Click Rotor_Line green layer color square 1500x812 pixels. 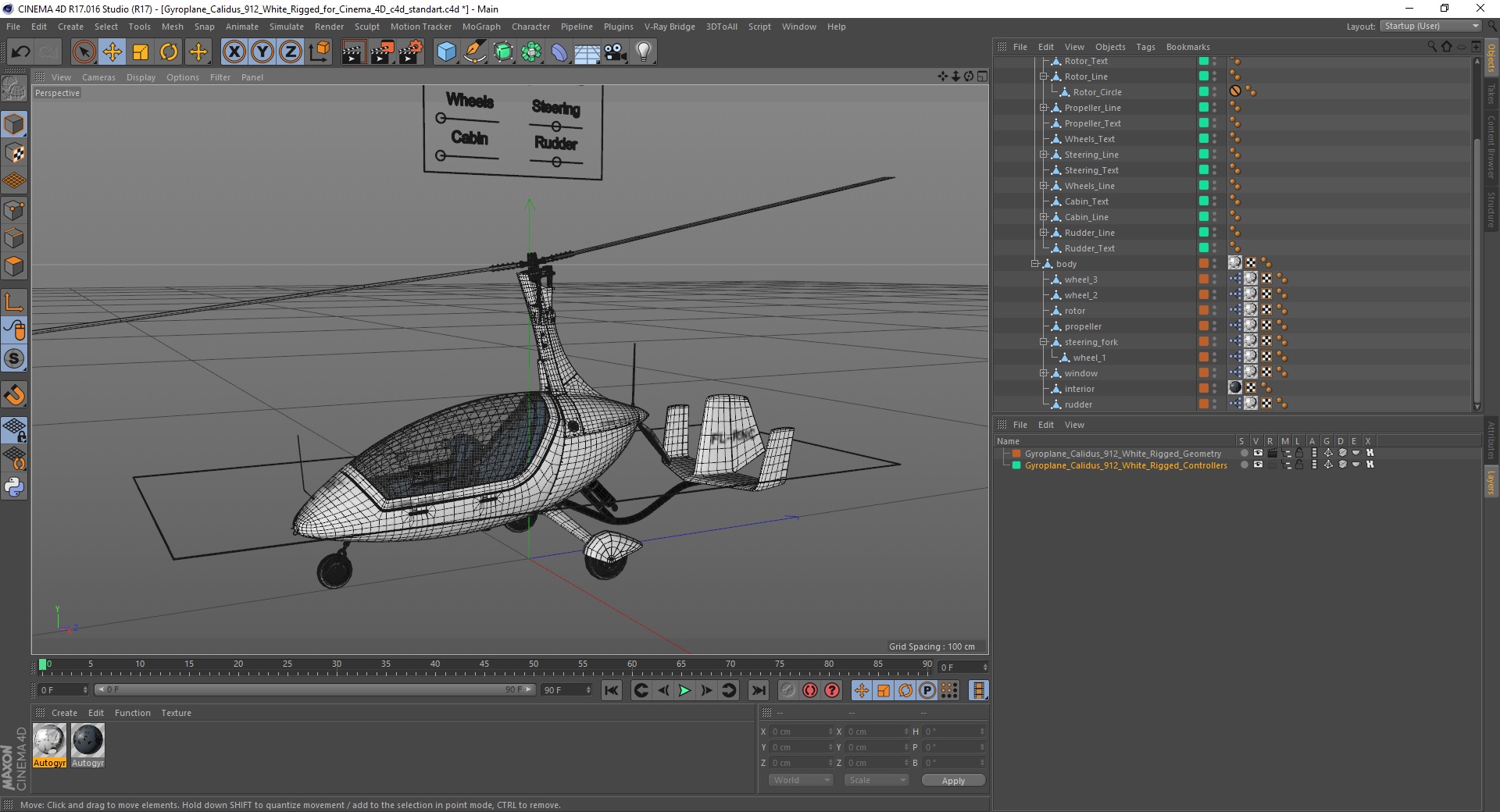[x=1204, y=77]
